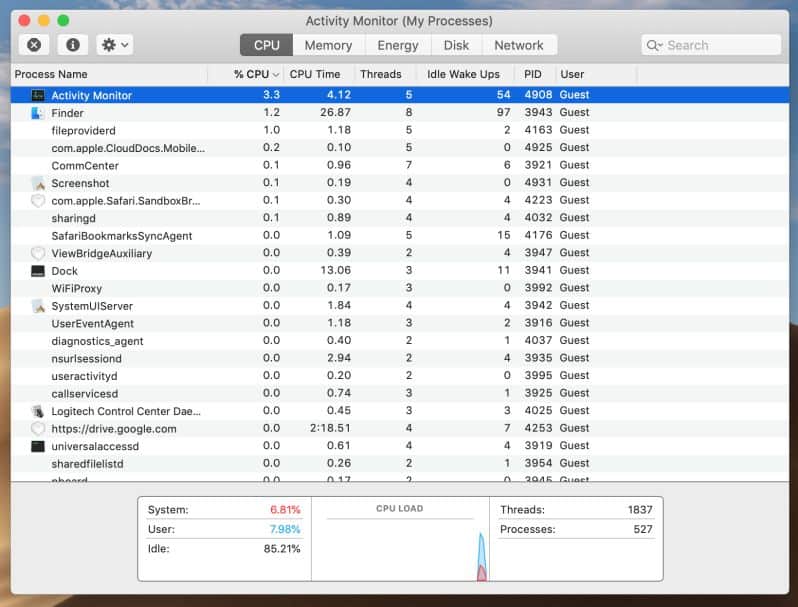Click the Dock process name

point(65,271)
